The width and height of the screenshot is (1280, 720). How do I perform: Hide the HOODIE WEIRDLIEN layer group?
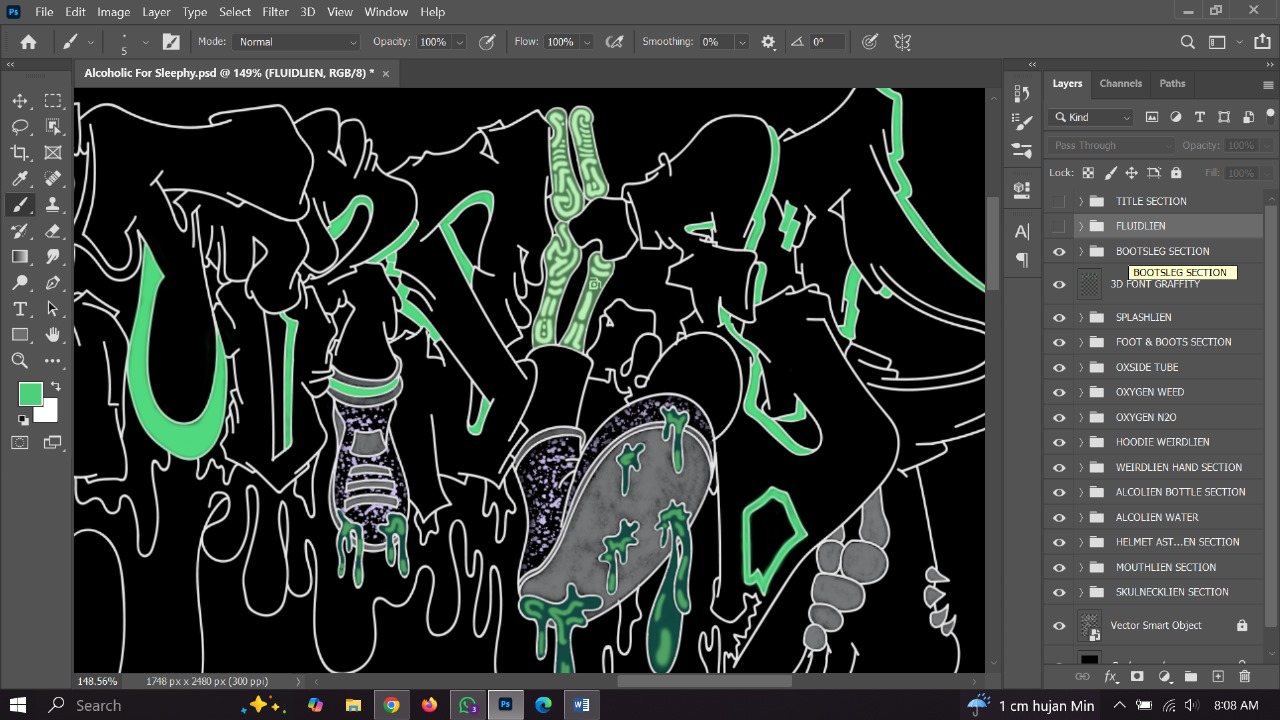click(1059, 442)
